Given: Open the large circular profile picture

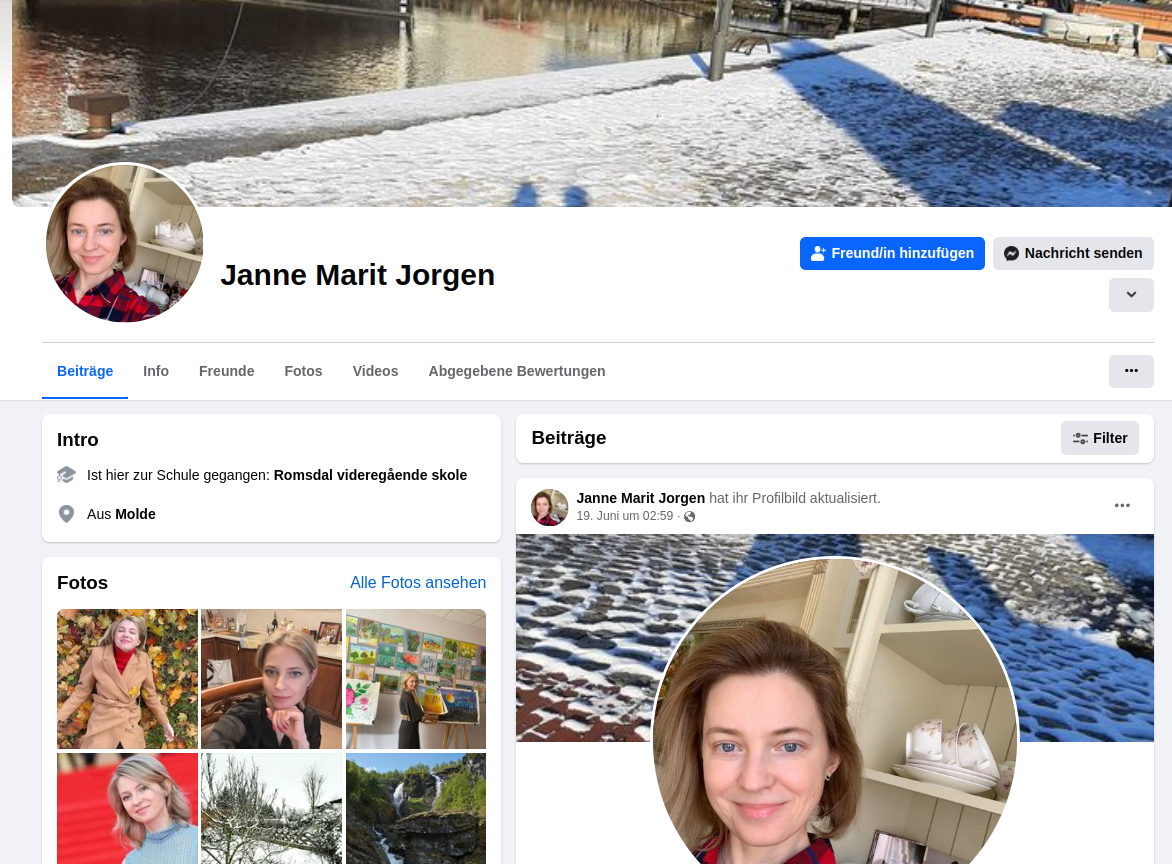Looking at the screenshot, I should tap(124, 243).
